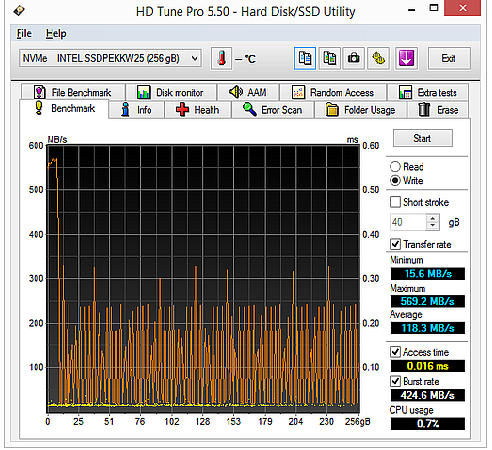Open the File menu
Viewport: 492px width, 450px height.
(24, 34)
